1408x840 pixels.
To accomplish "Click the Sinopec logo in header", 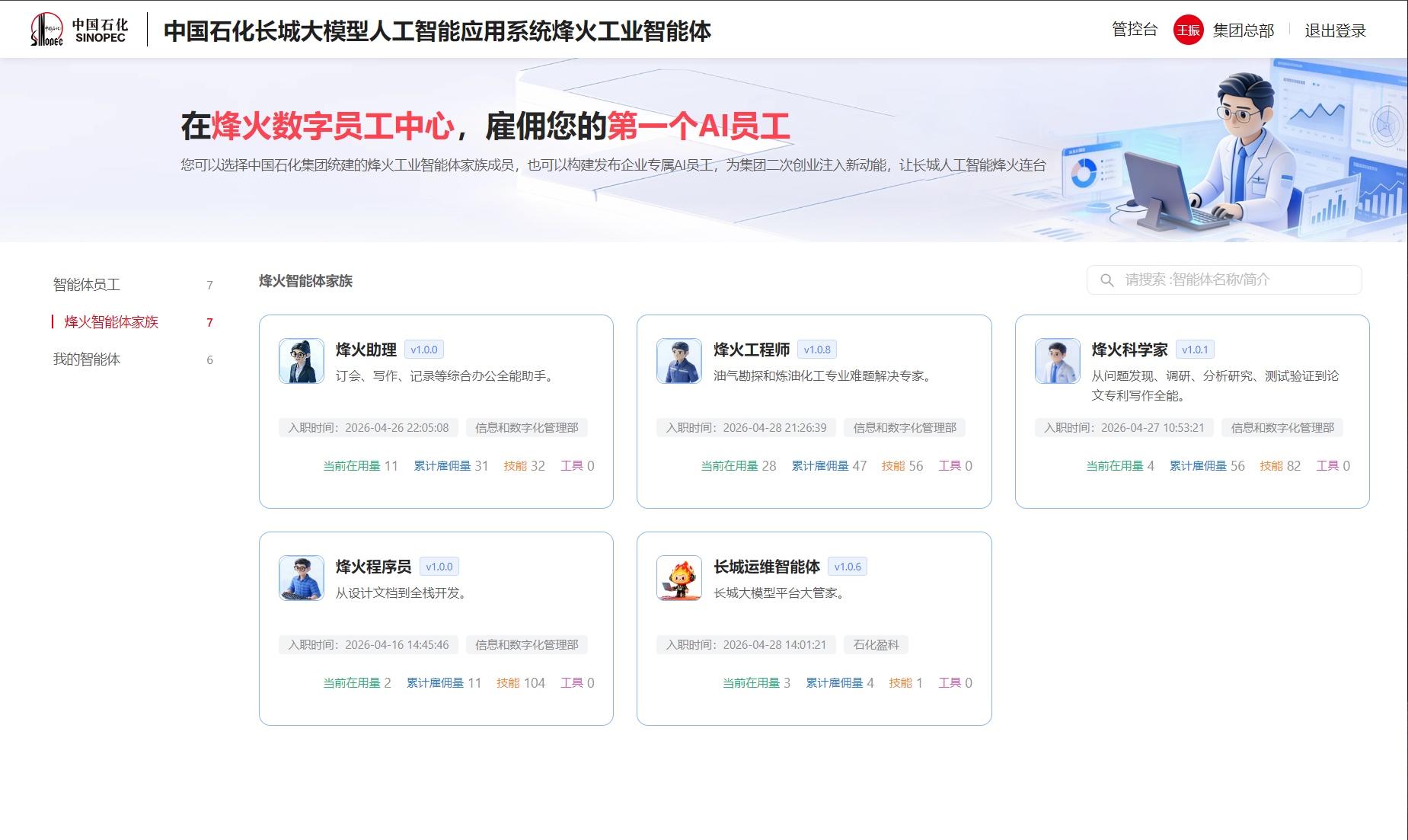I will (79, 30).
